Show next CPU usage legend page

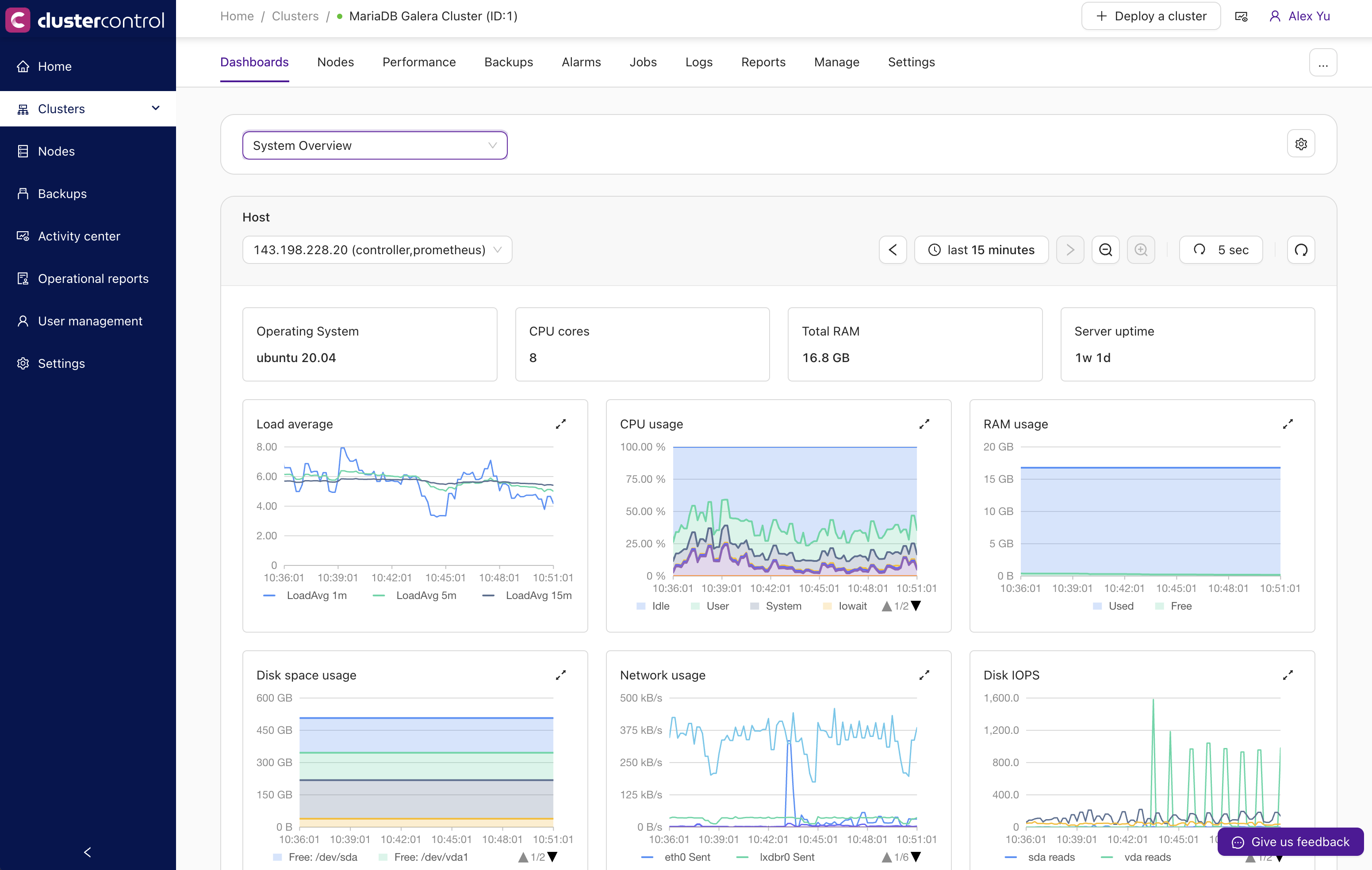coord(916,607)
